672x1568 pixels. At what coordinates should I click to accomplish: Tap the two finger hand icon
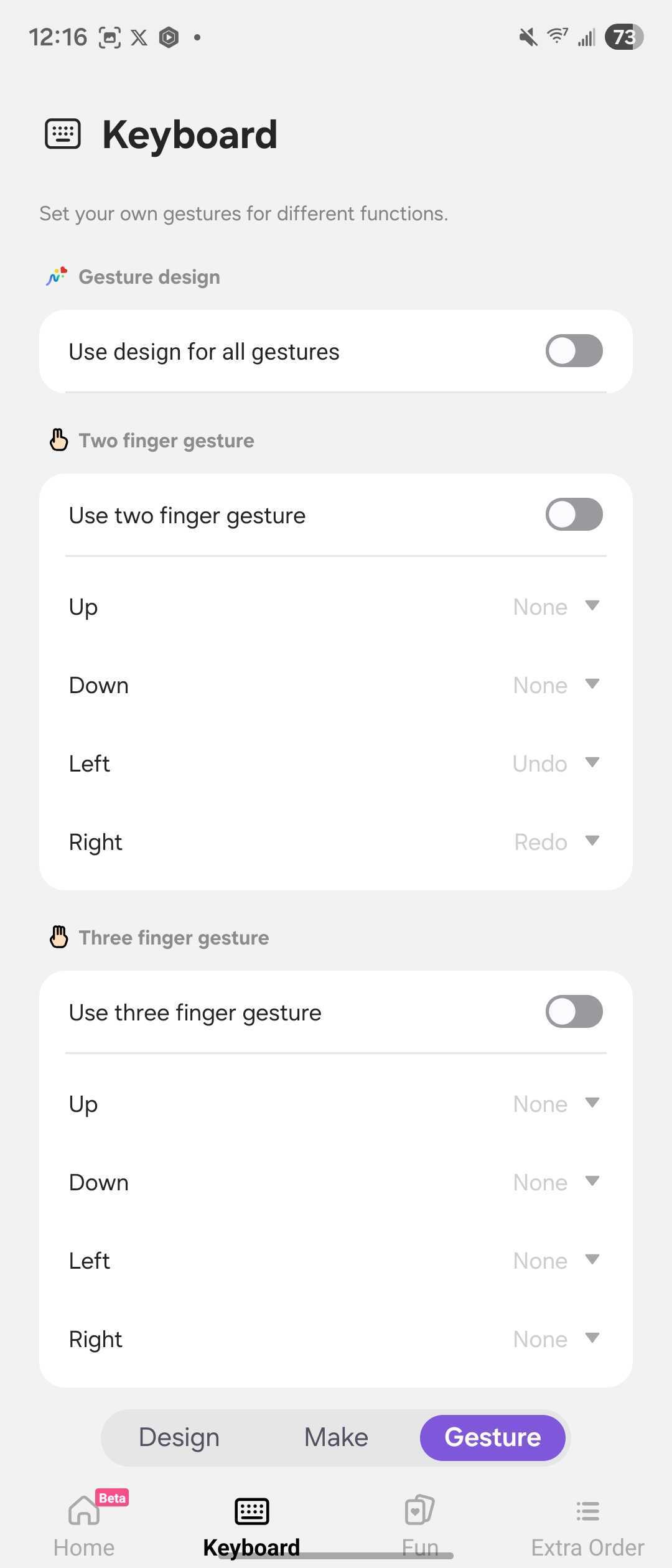tap(58, 440)
